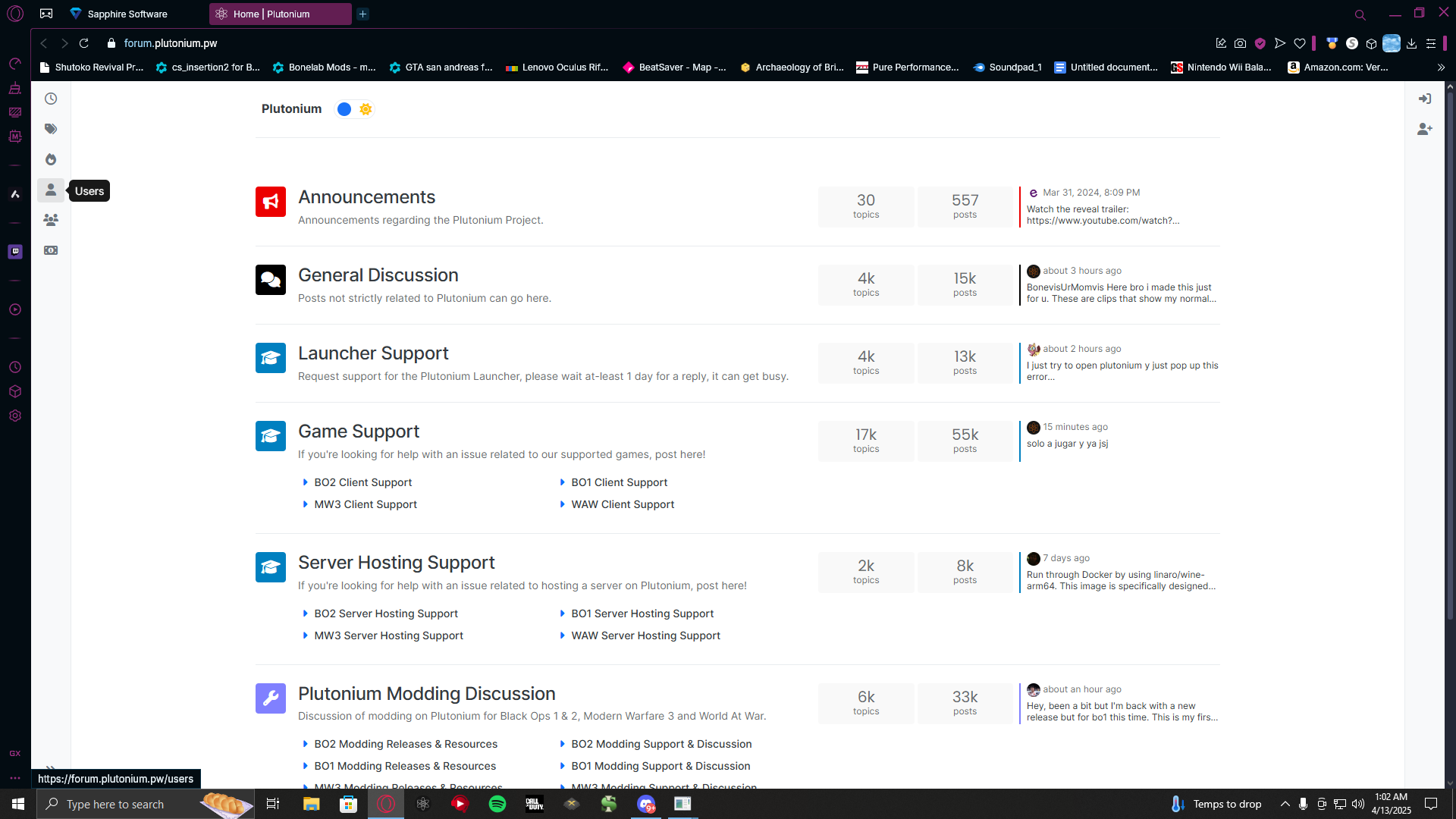Open the clock showing 1:02 AM
The height and width of the screenshot is (819, 1456).
(x=1391, y=804)
